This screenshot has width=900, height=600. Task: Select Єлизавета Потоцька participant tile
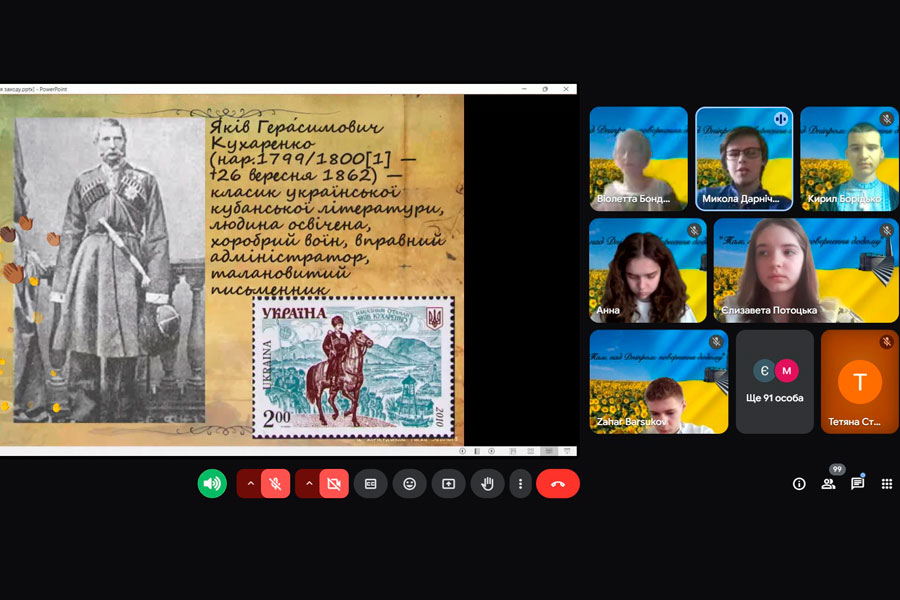point(806,270)
